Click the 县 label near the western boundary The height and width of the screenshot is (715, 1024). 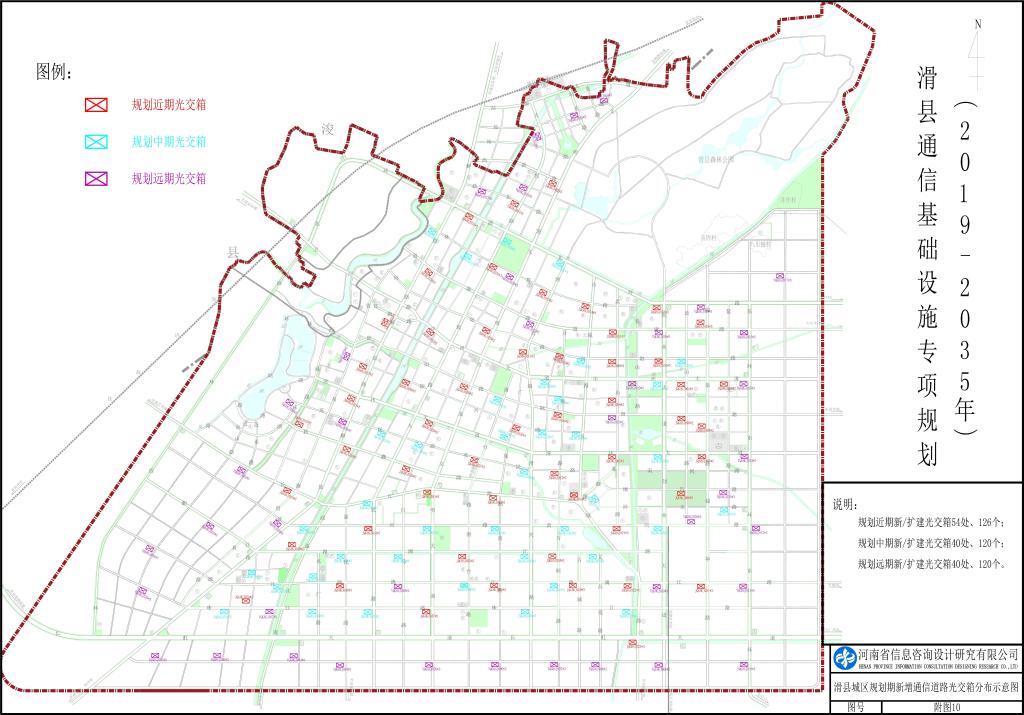click(232, 252)
